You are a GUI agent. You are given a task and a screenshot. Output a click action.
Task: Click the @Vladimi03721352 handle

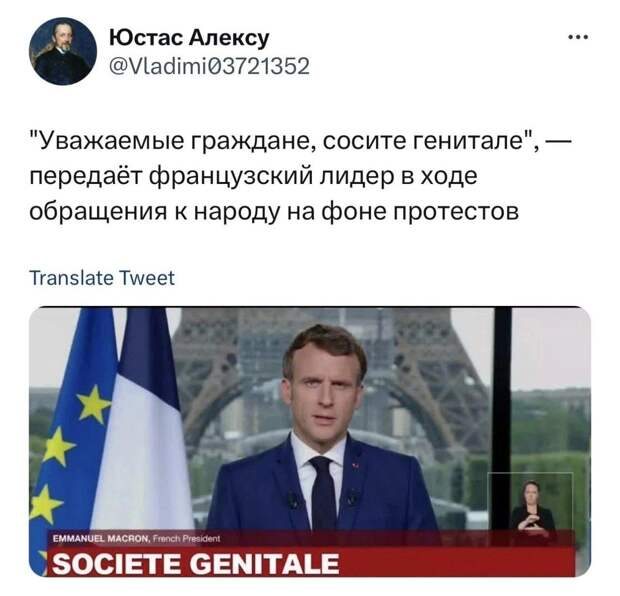[206, 66]
